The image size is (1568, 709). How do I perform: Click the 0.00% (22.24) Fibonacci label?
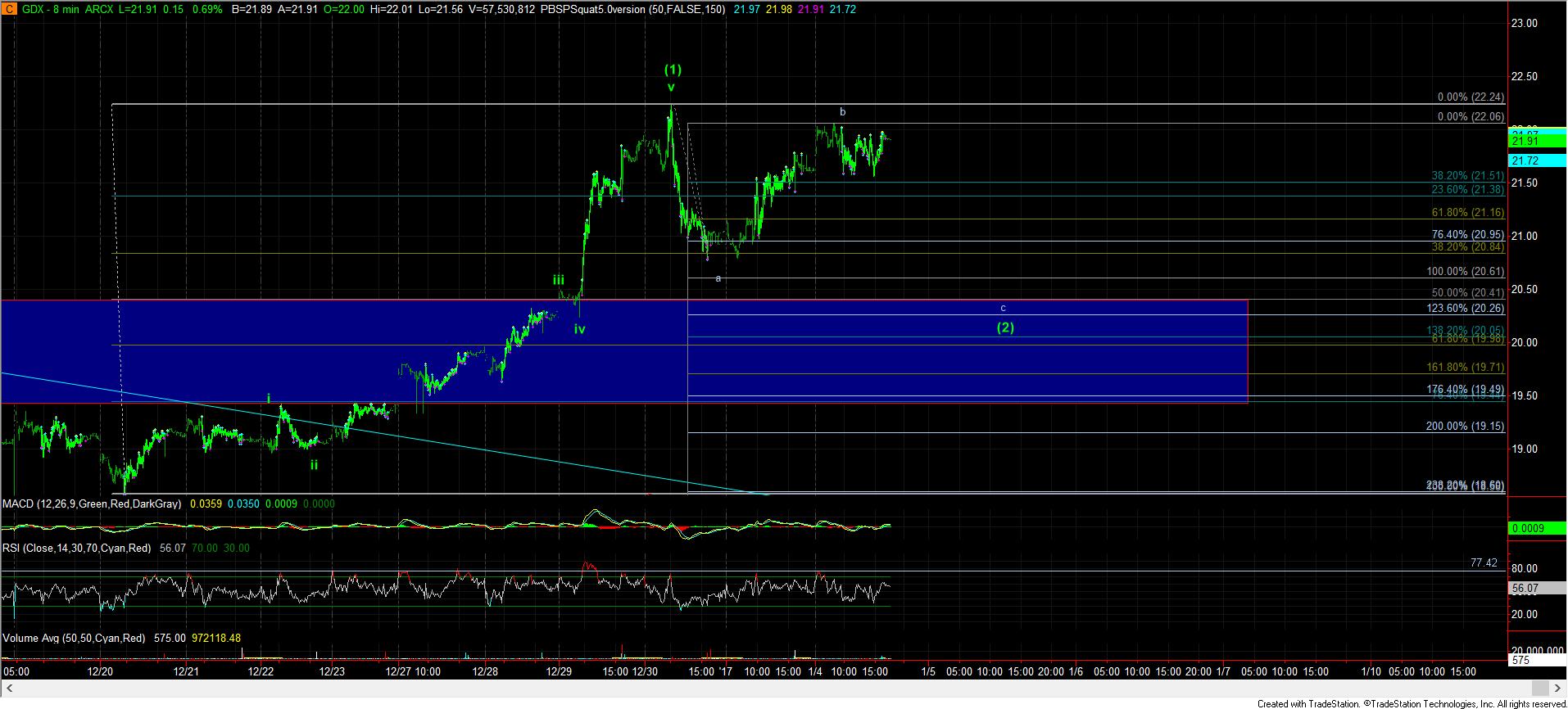click(1471, 97)
